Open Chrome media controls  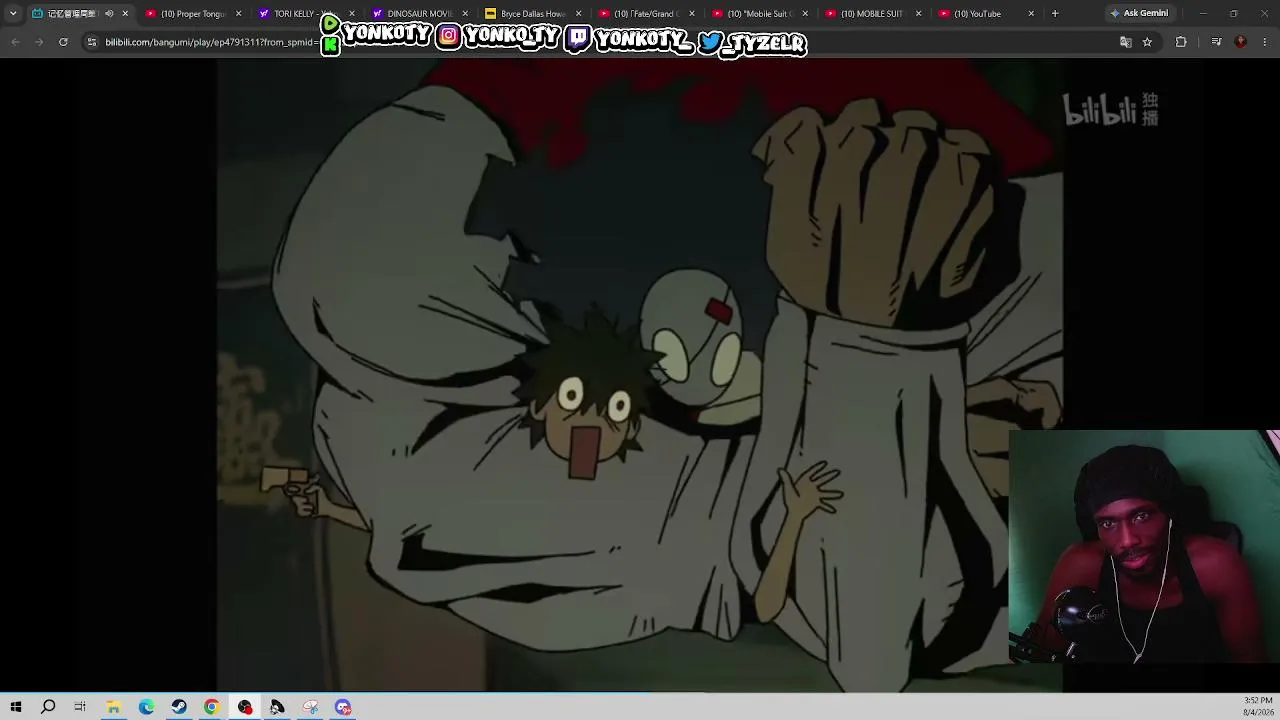click(x=1216, y=42)
